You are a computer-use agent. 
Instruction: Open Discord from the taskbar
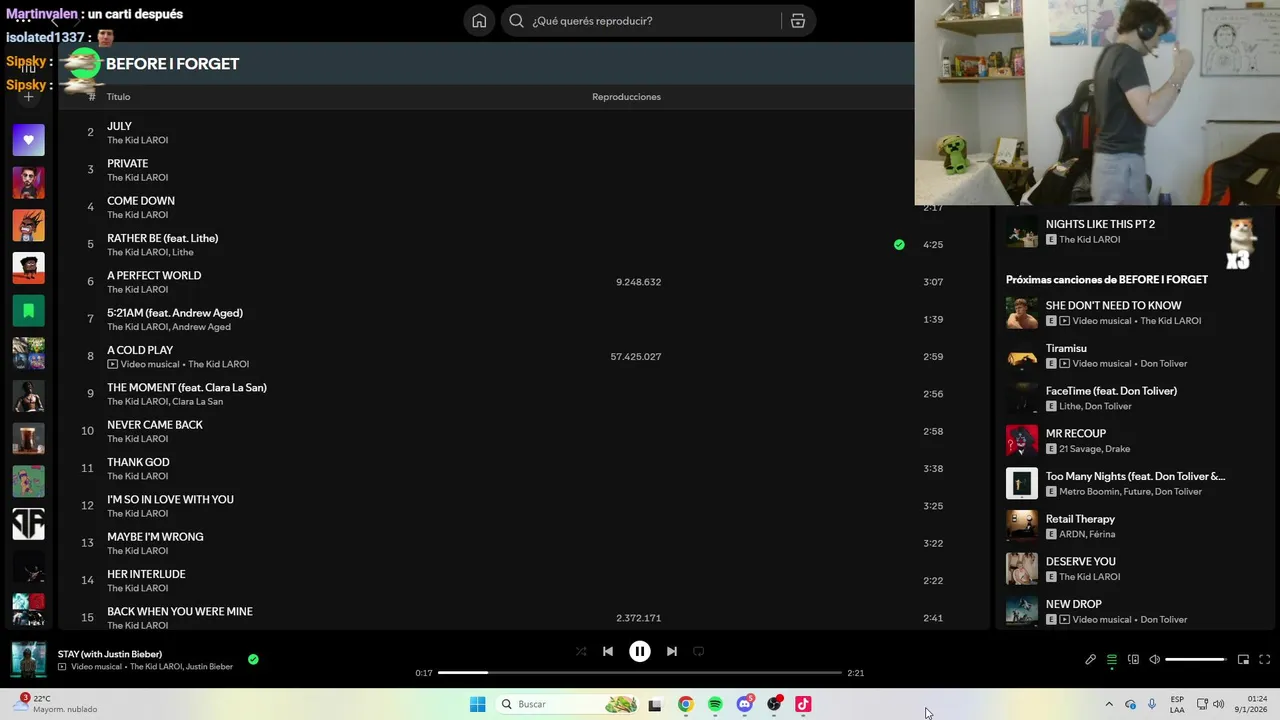pos(745,704)
